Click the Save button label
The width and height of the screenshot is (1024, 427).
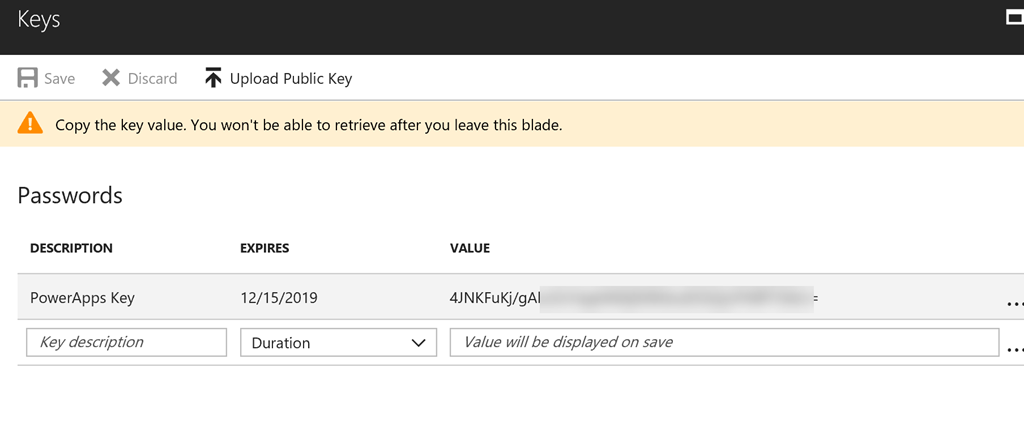59,79
